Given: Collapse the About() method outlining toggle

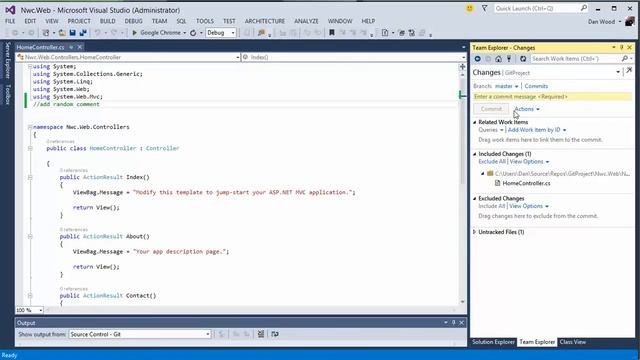Looking at the screenshot, I should [x=30, y=237].
